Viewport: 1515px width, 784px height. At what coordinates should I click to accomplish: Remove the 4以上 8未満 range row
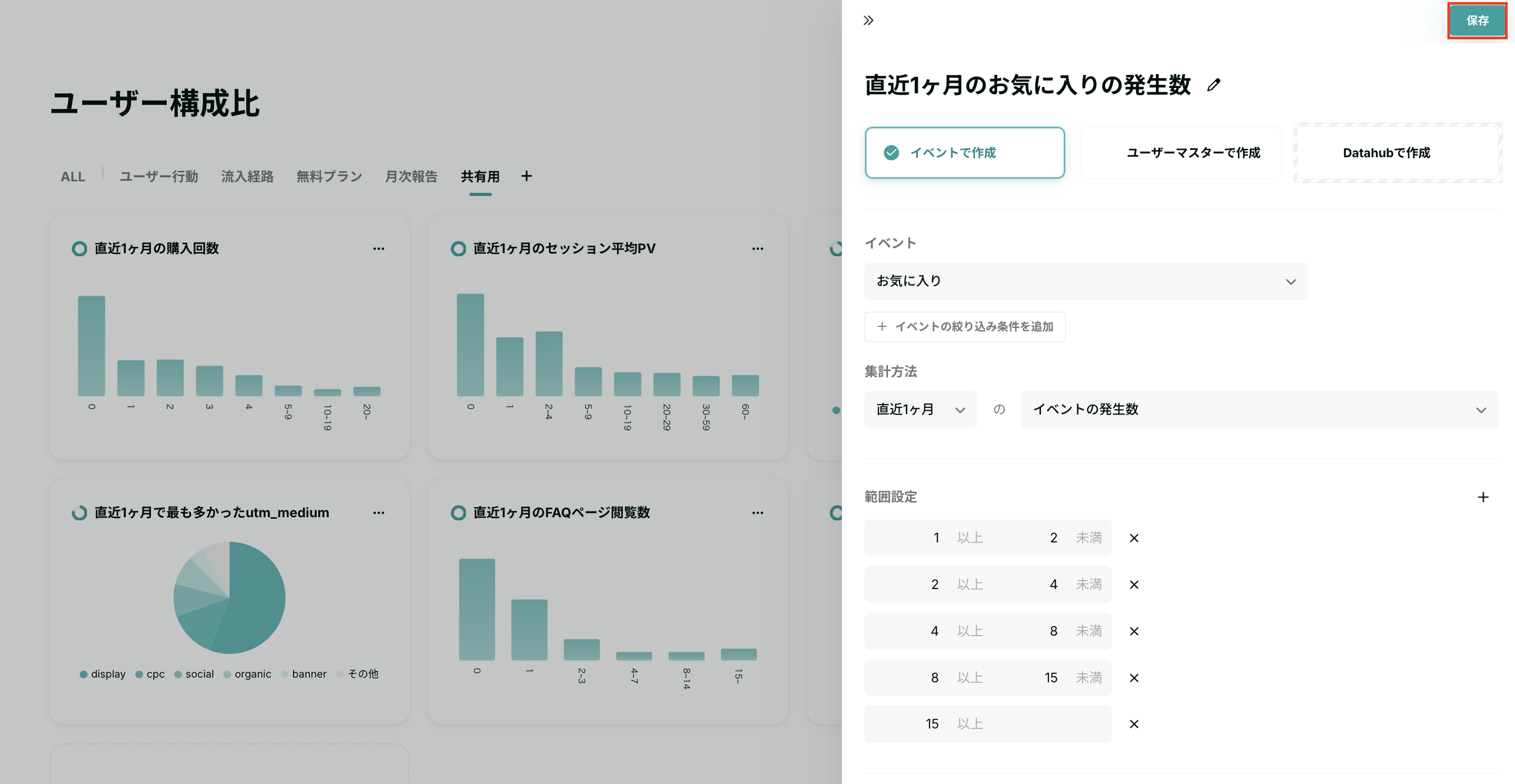(x=1134, y=631)
